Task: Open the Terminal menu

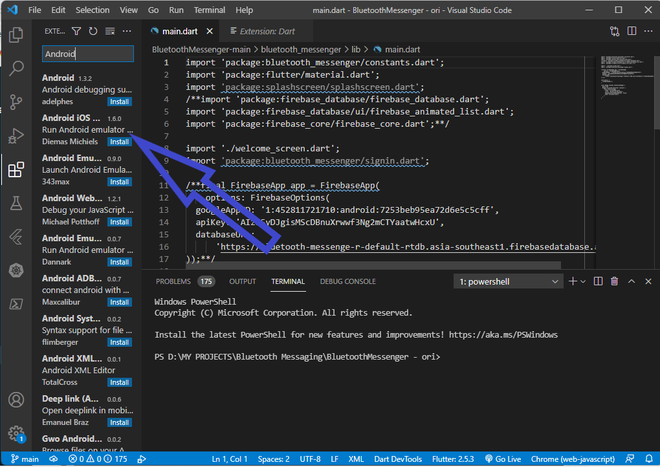Action: [209, 10]
